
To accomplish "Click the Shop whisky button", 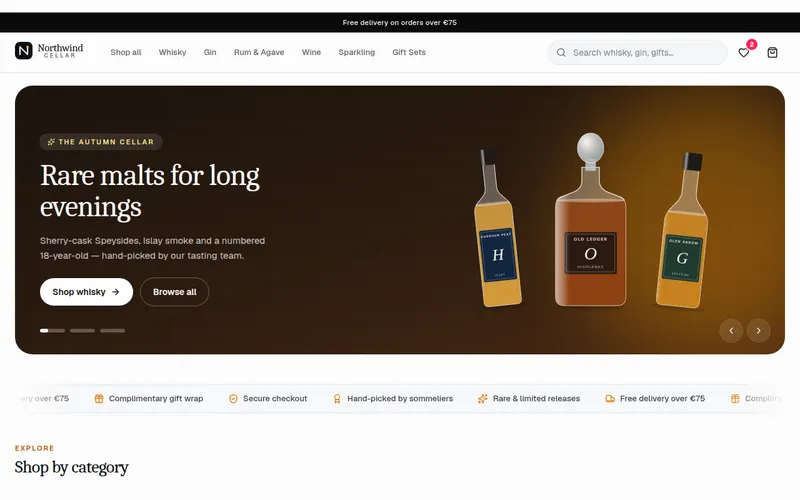I will (x=86, y=292).
